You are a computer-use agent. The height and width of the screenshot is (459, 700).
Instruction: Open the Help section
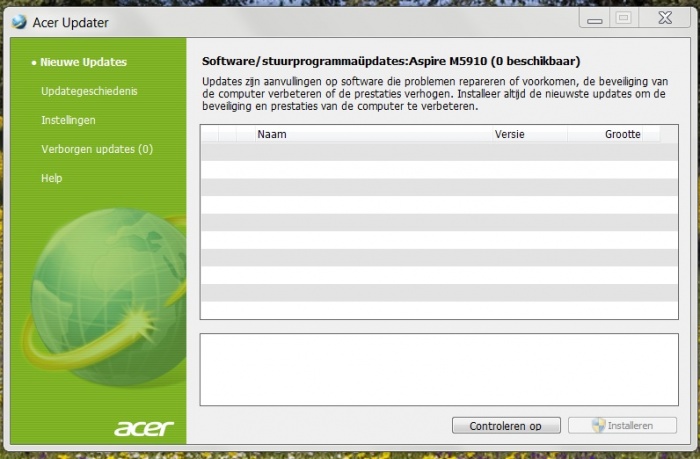(52, 178)
